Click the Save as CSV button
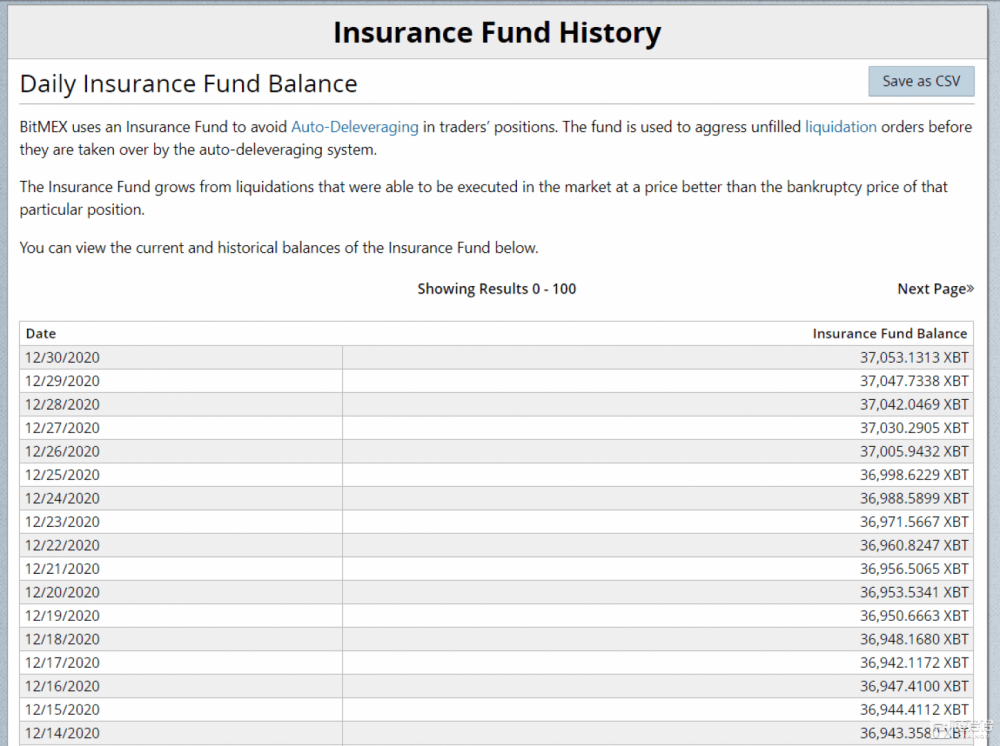This screenshot has height=746, width=1000. tap(921, 82)
